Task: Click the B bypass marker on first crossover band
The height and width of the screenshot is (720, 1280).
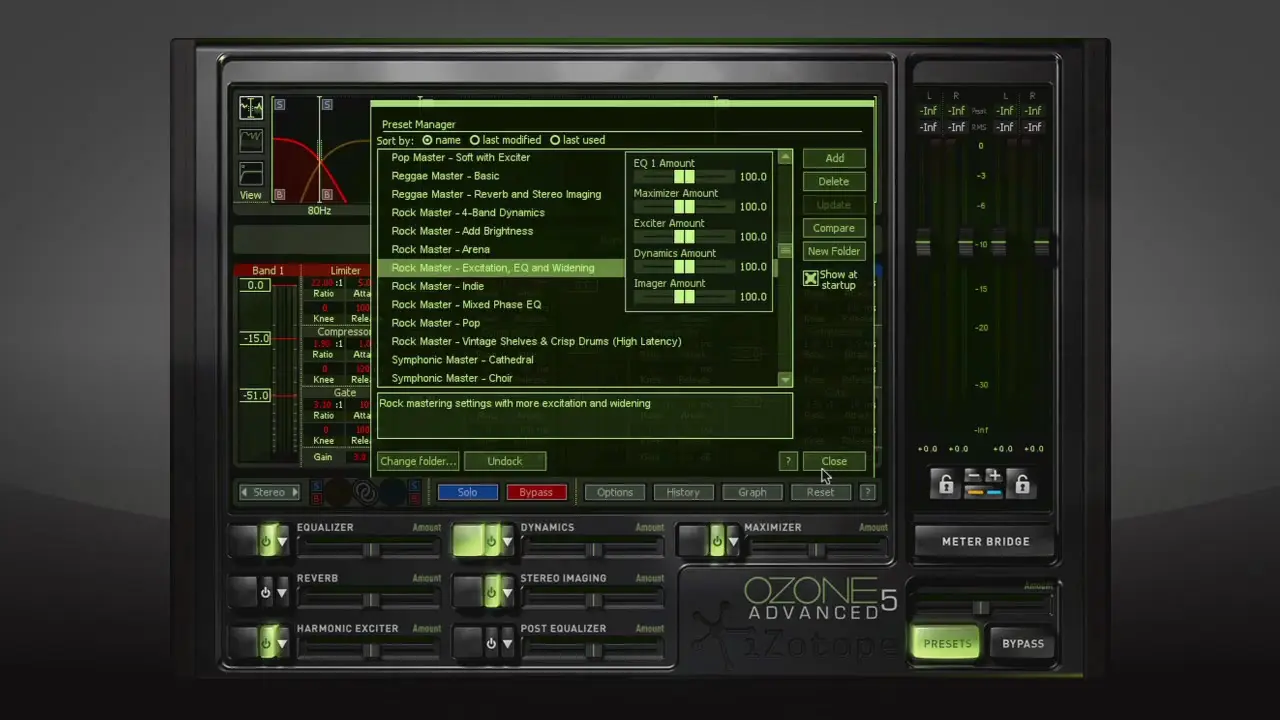Action: [280, 194]
